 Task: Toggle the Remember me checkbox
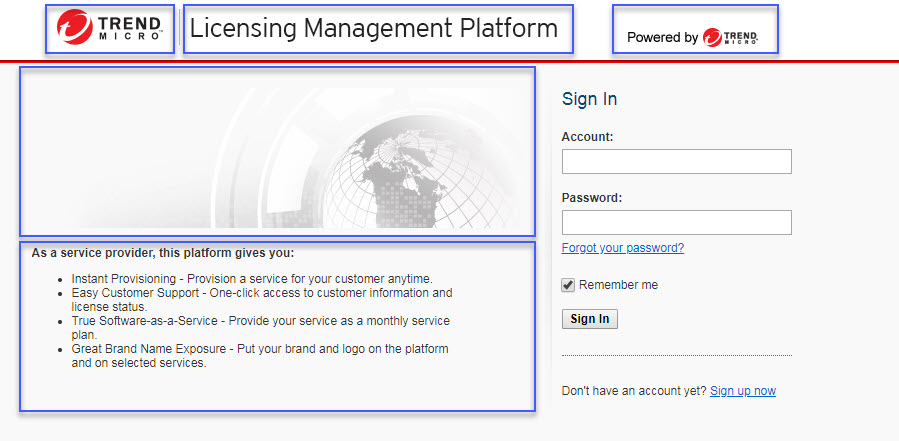tap(568, 285)
